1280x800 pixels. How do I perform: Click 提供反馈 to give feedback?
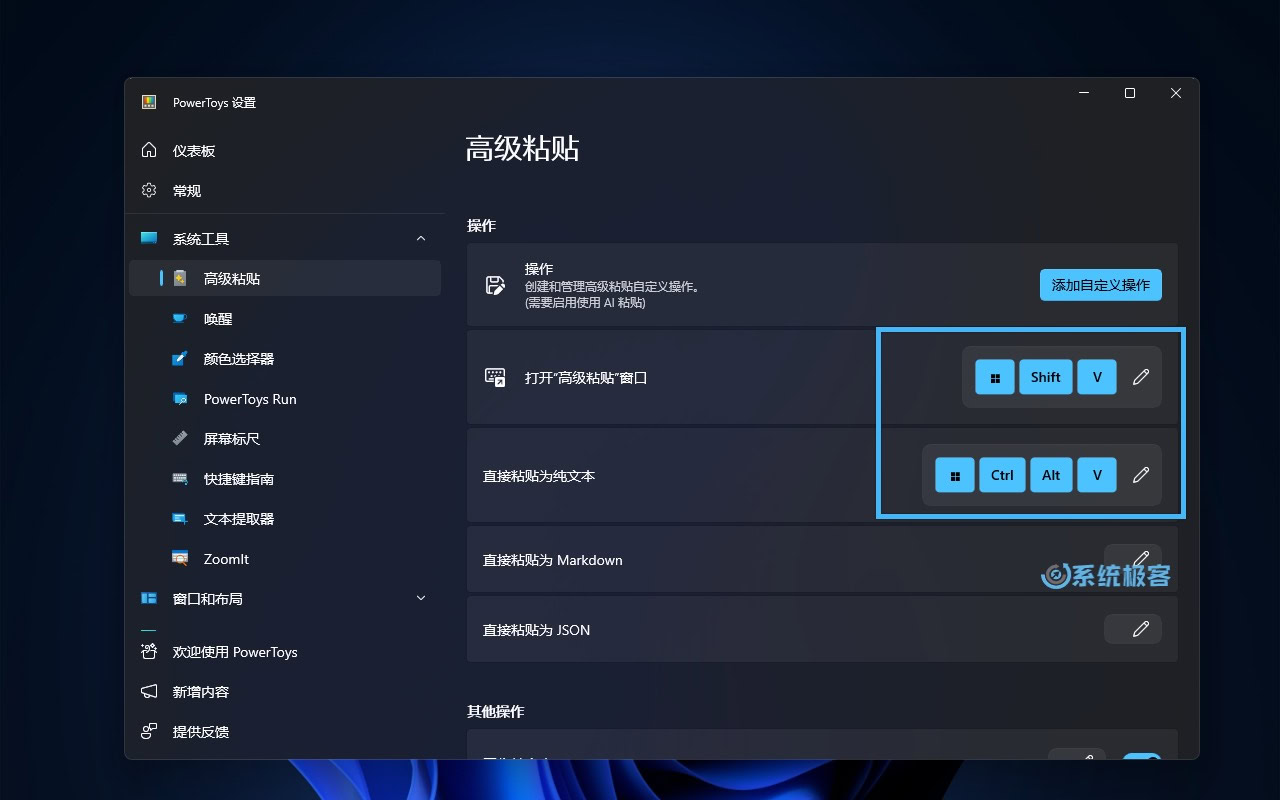click(285, 731)
